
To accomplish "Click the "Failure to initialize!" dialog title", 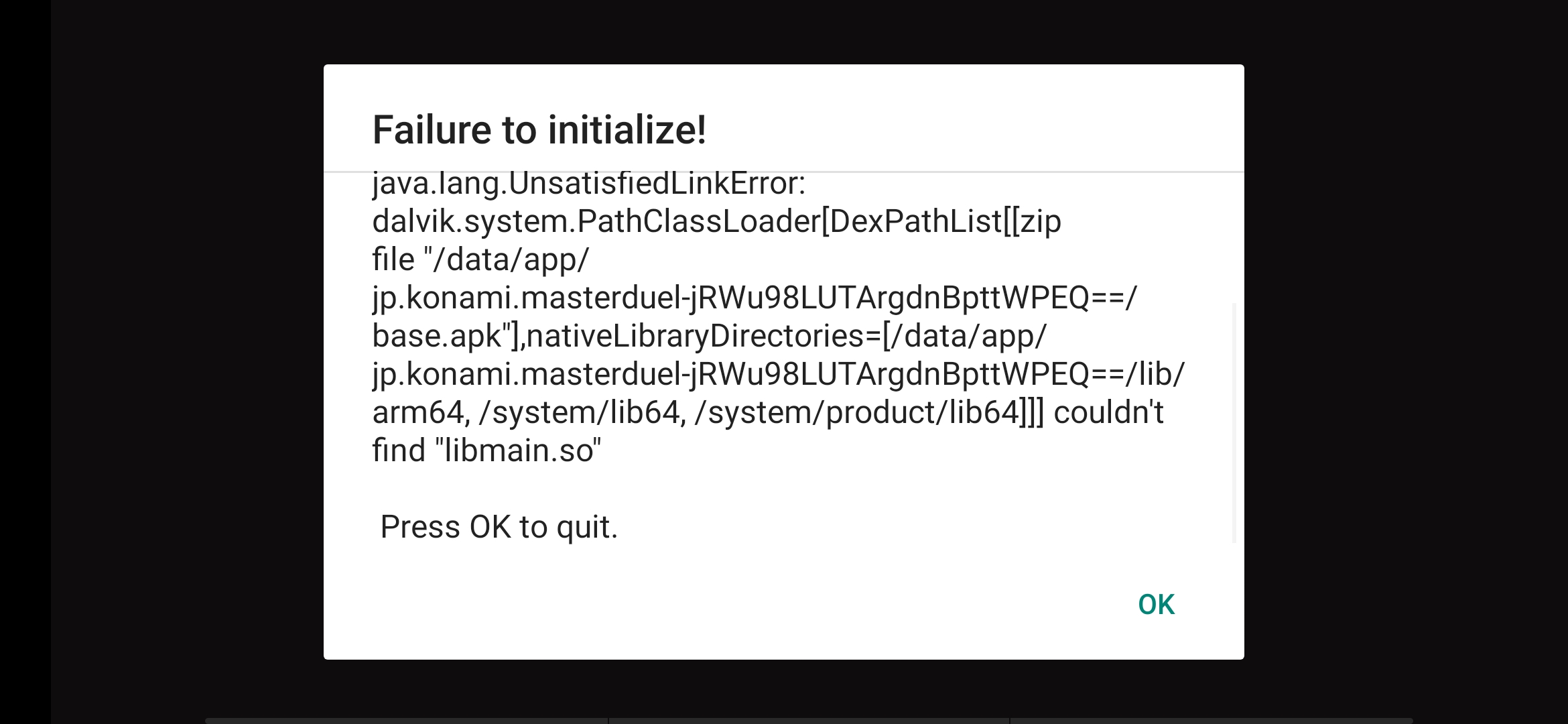I will coord(539,129).
